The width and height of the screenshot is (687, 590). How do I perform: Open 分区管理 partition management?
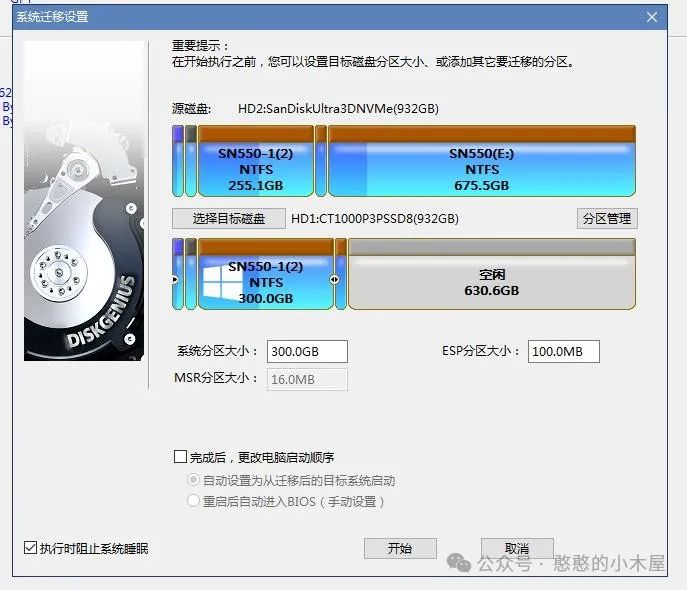point(607,218)
